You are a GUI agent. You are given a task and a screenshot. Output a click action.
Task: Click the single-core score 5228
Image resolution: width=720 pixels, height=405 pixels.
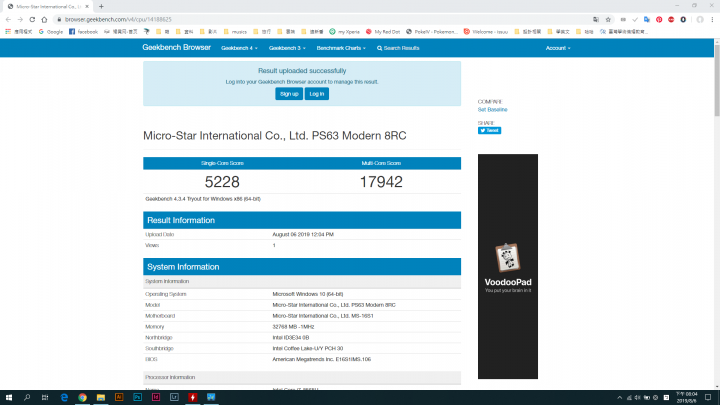point(222,182)
